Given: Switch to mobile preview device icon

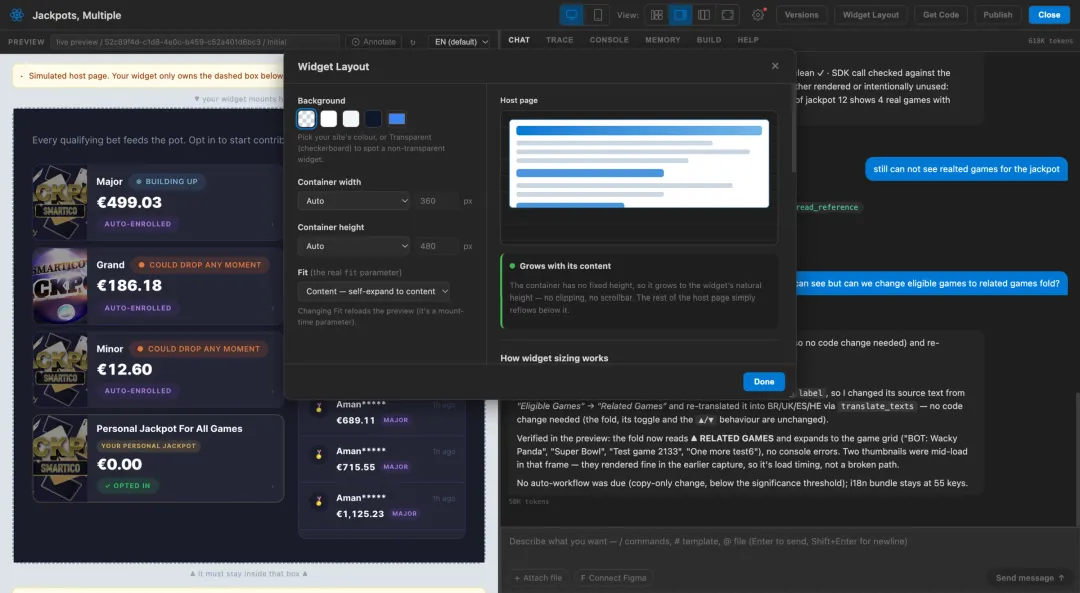Looking at the screenshot, I should (597, 14).
